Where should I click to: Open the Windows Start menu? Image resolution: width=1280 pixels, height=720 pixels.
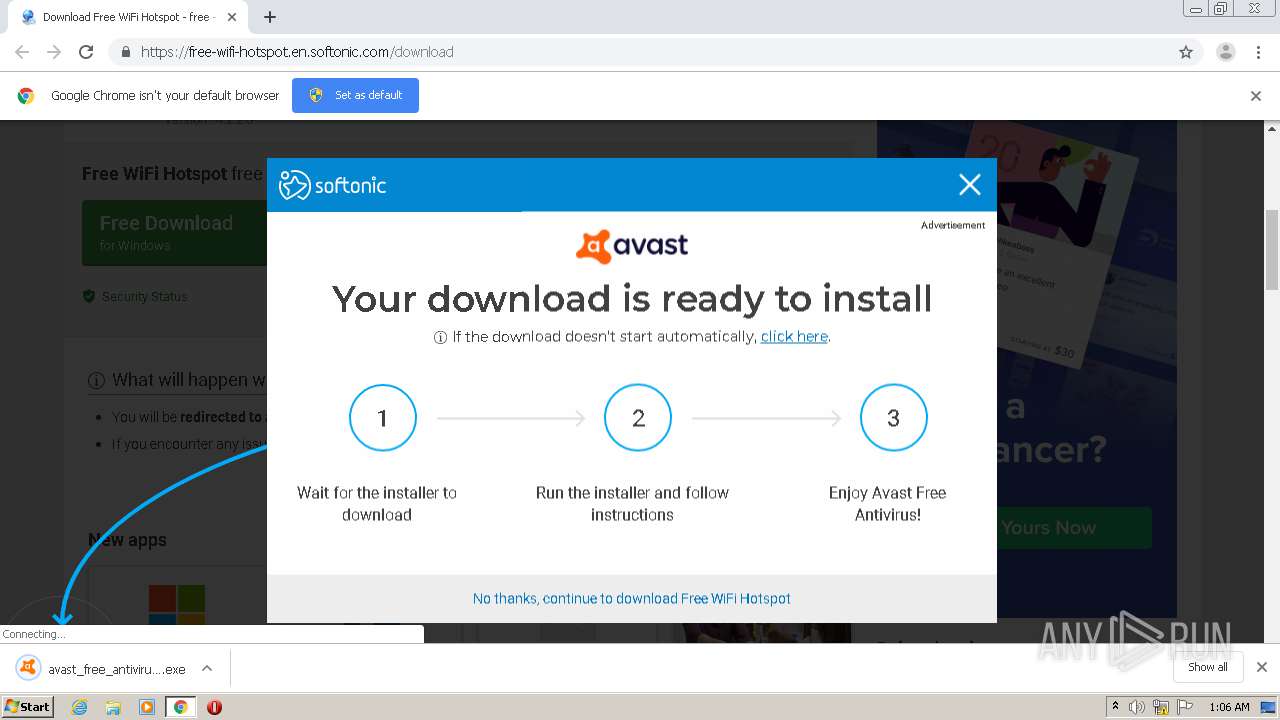point(28,706)
